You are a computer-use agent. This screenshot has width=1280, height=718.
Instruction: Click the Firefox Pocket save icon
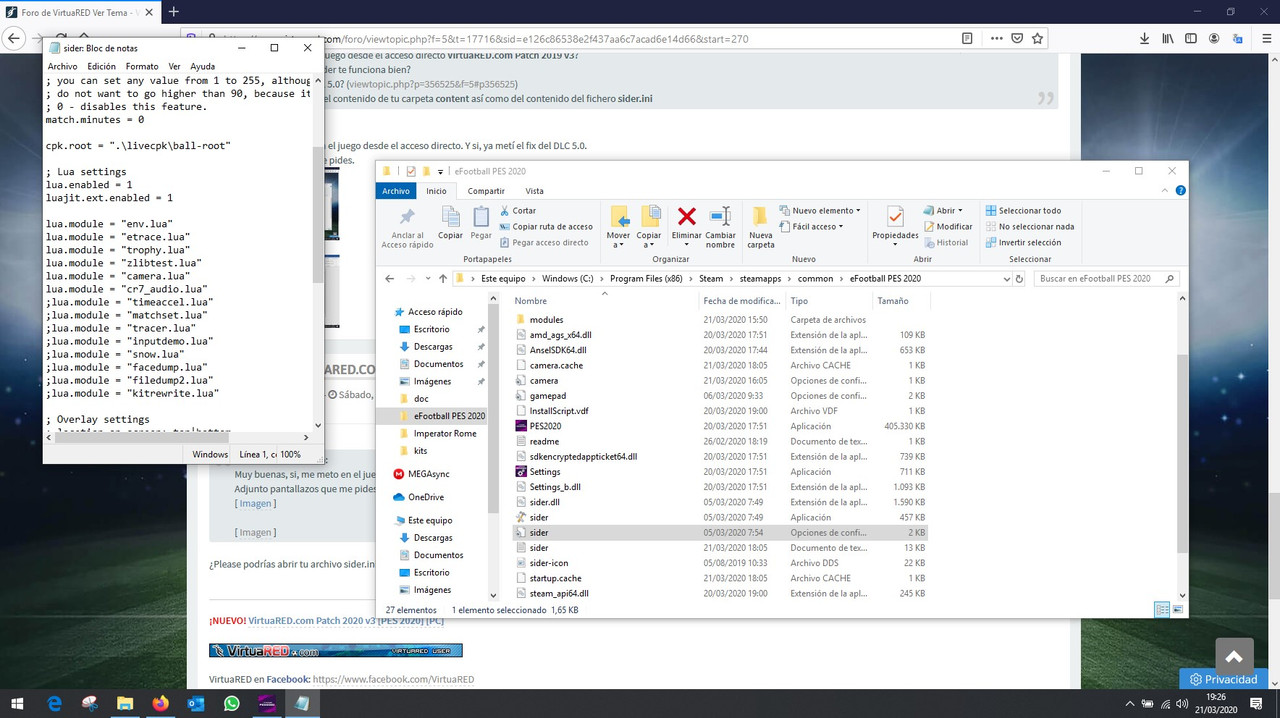coord(1016,39)
